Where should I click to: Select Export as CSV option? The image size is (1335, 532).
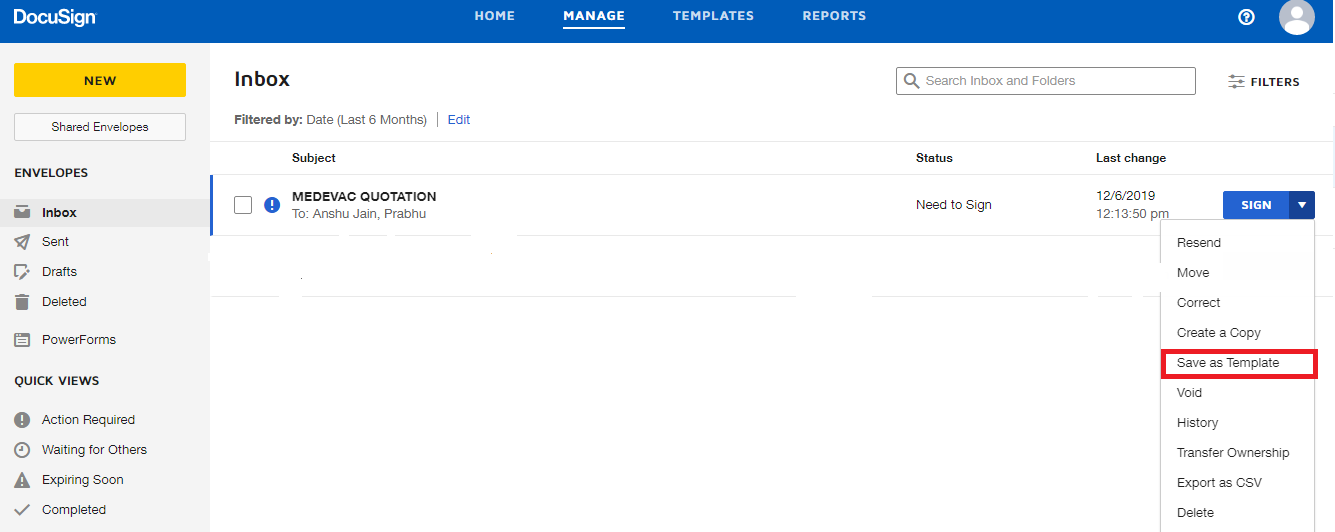click(x=1238, y=483)
